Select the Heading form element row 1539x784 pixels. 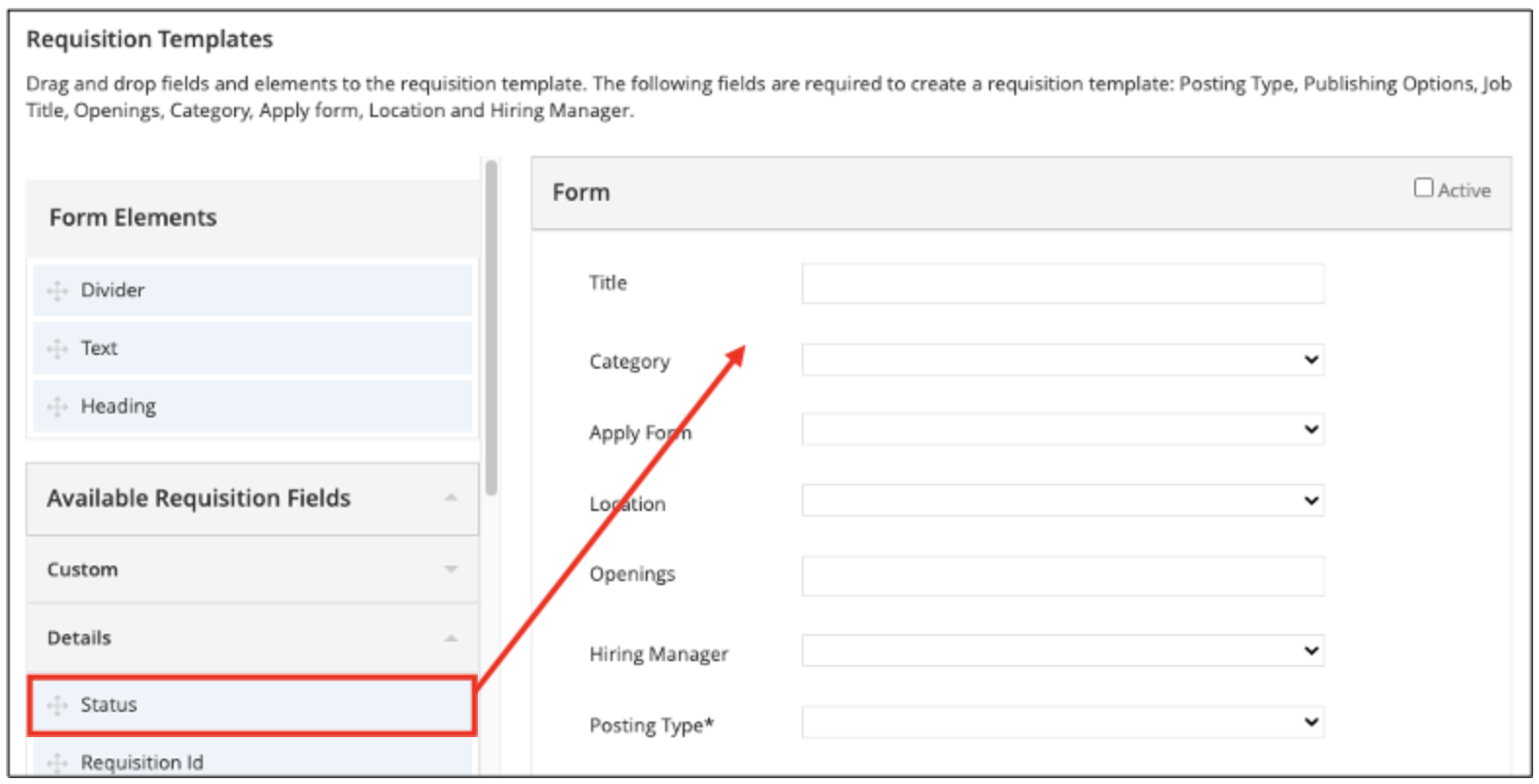(x=253, y=407)
